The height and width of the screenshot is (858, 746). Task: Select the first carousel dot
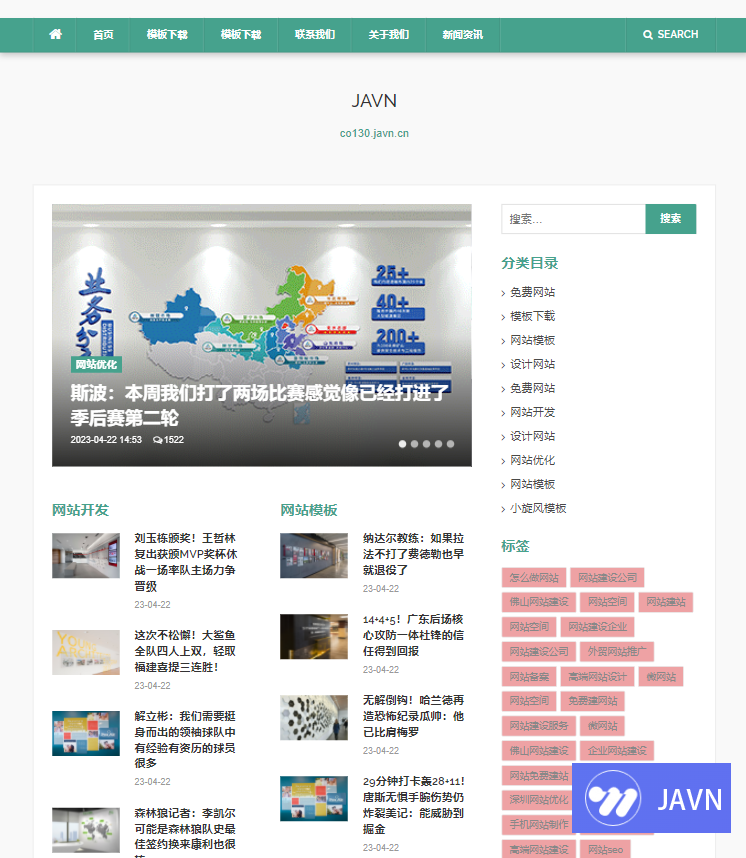402,444
